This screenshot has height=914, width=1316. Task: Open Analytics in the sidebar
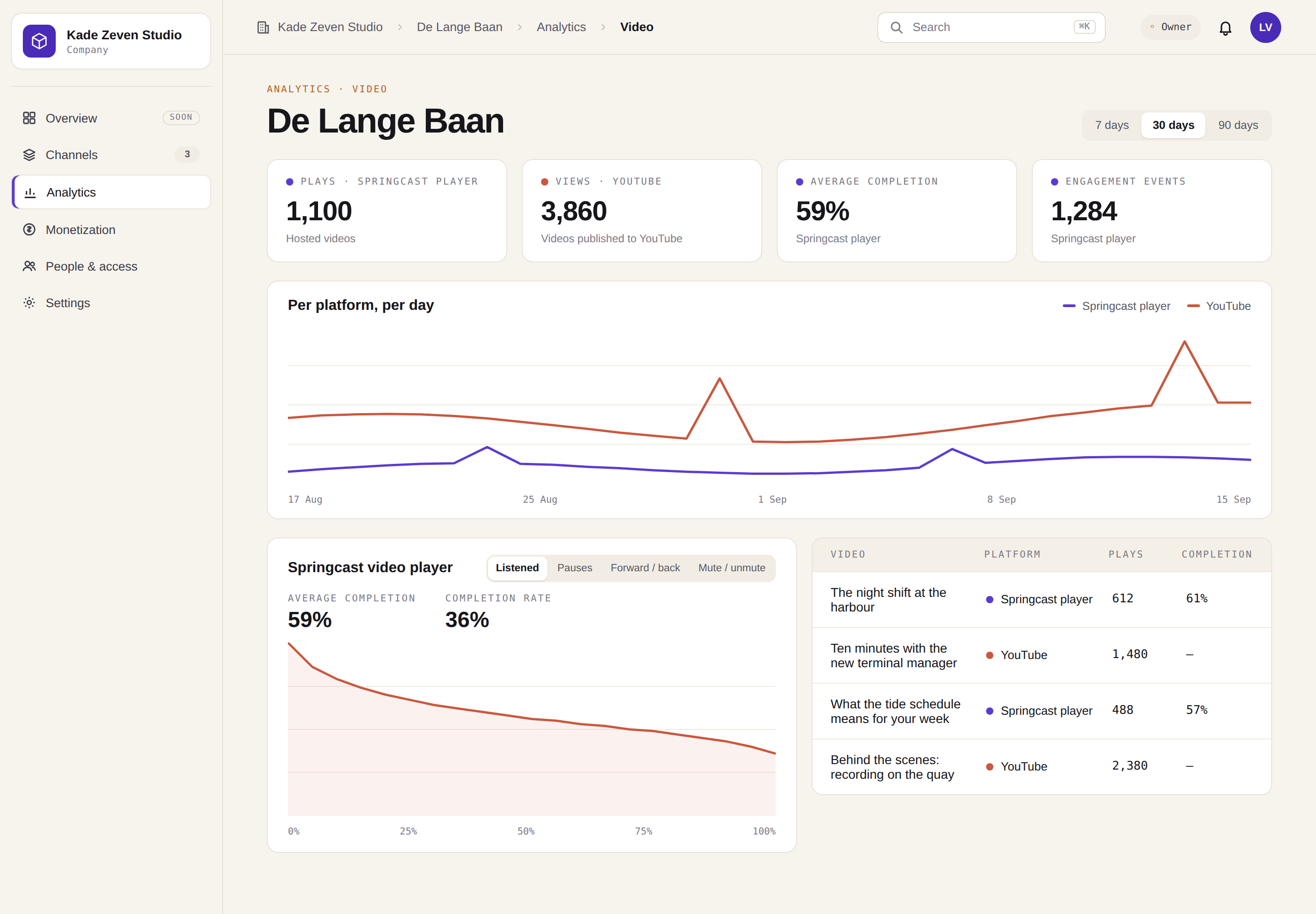[x=111, y=192]
